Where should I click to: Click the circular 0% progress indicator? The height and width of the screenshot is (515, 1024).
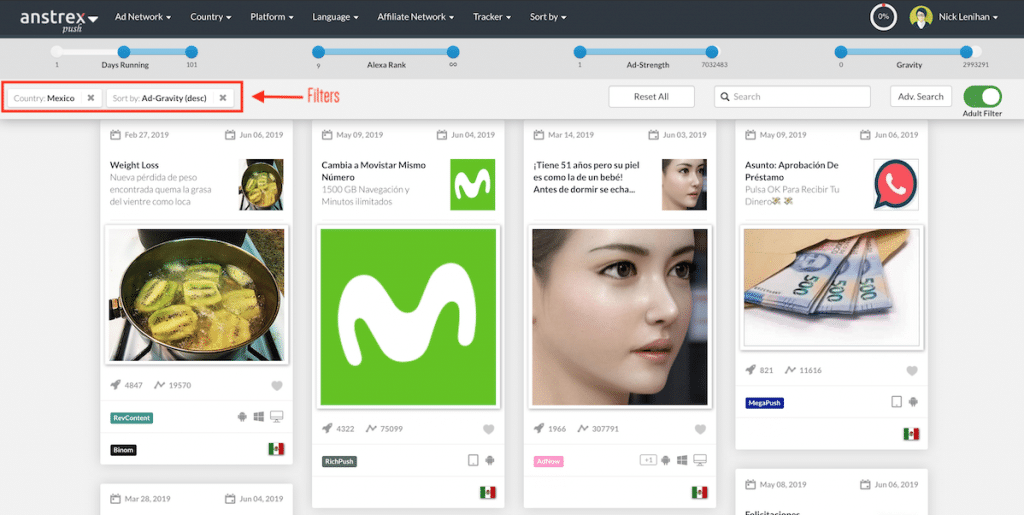click(883, 17)
